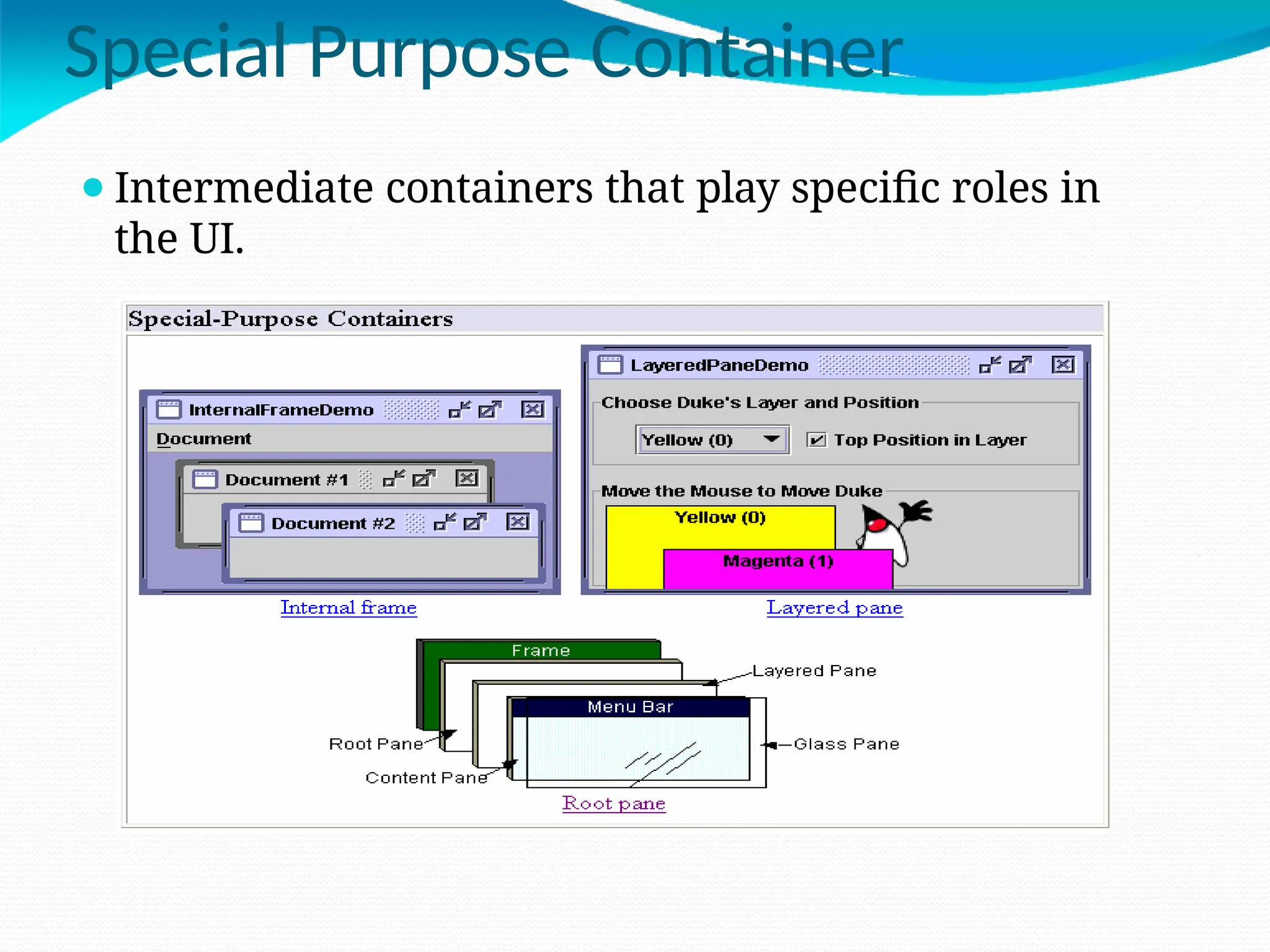
Task: Toggle the Top Position in Layer checkbox
Action: tap(816, 439)
